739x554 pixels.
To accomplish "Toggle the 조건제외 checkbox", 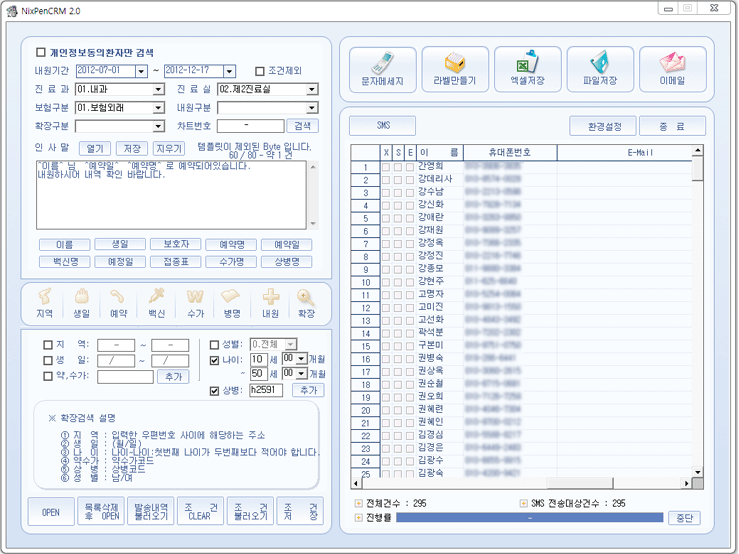I will point(260,72).
